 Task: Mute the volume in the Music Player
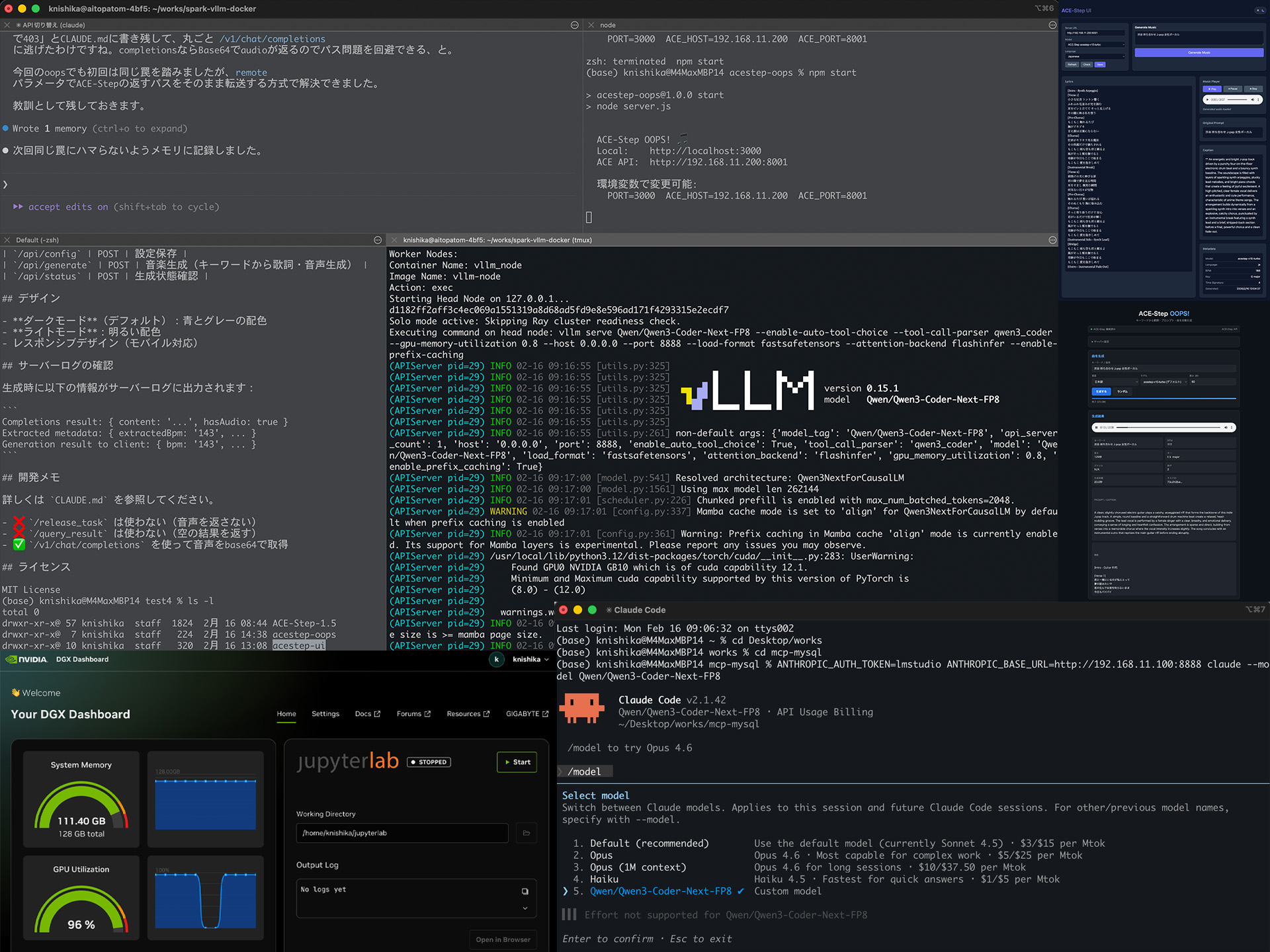pyautogui.click(x=1253, y=99)
